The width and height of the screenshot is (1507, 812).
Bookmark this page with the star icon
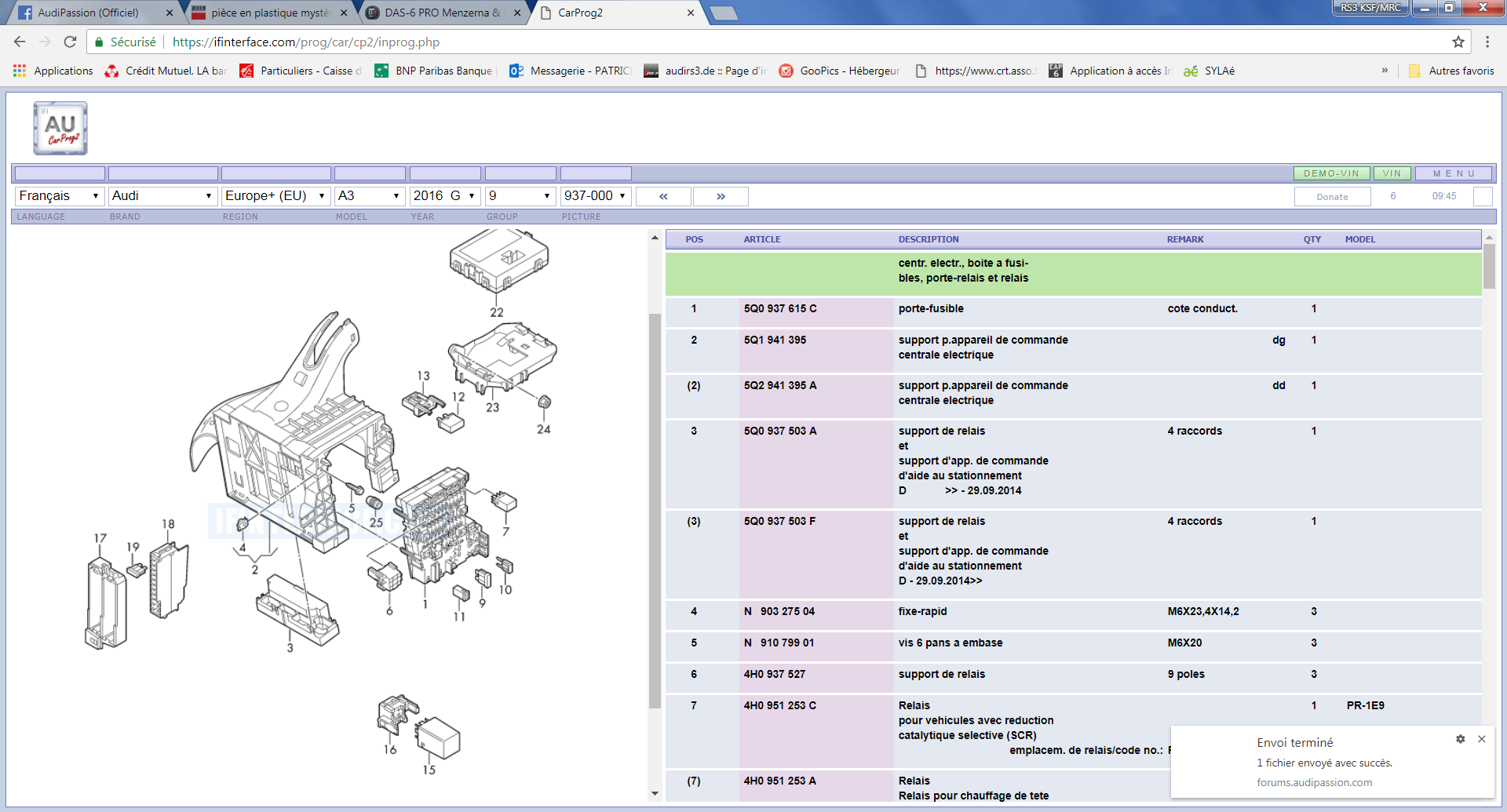pos(1458,42)
